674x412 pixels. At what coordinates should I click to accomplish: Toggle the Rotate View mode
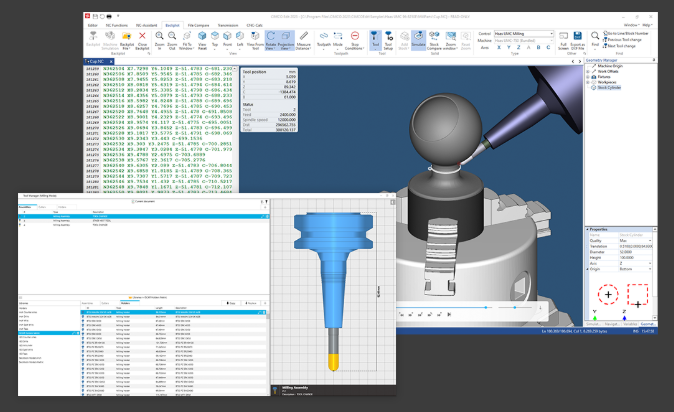271,40
